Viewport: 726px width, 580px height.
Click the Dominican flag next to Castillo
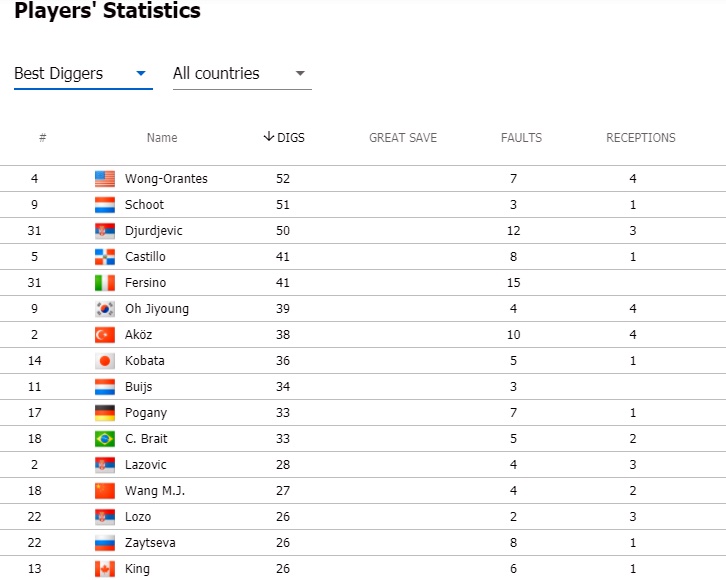tap(105, 257)
